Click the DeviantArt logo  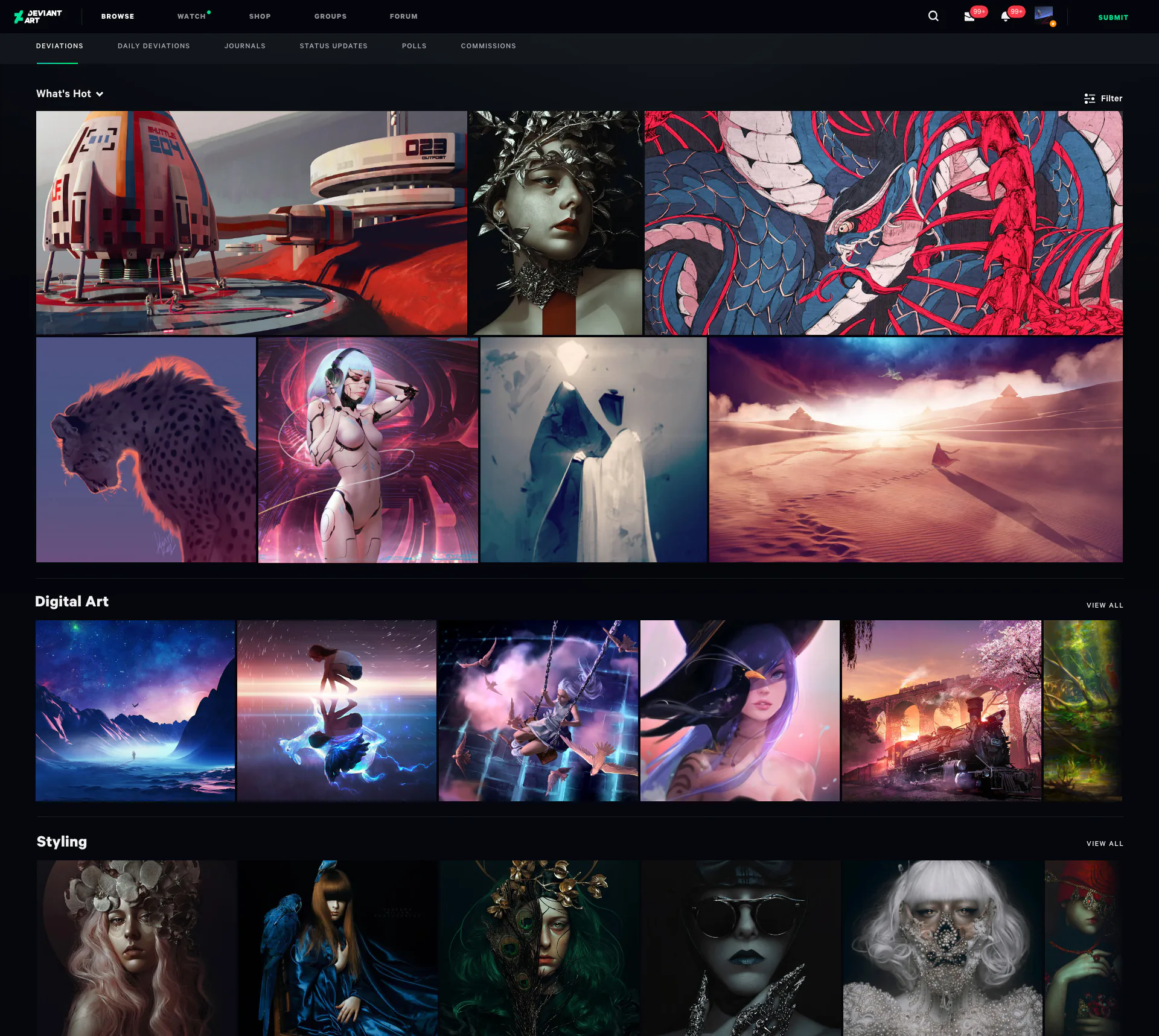pyautogui.click(x=38, y=16)
